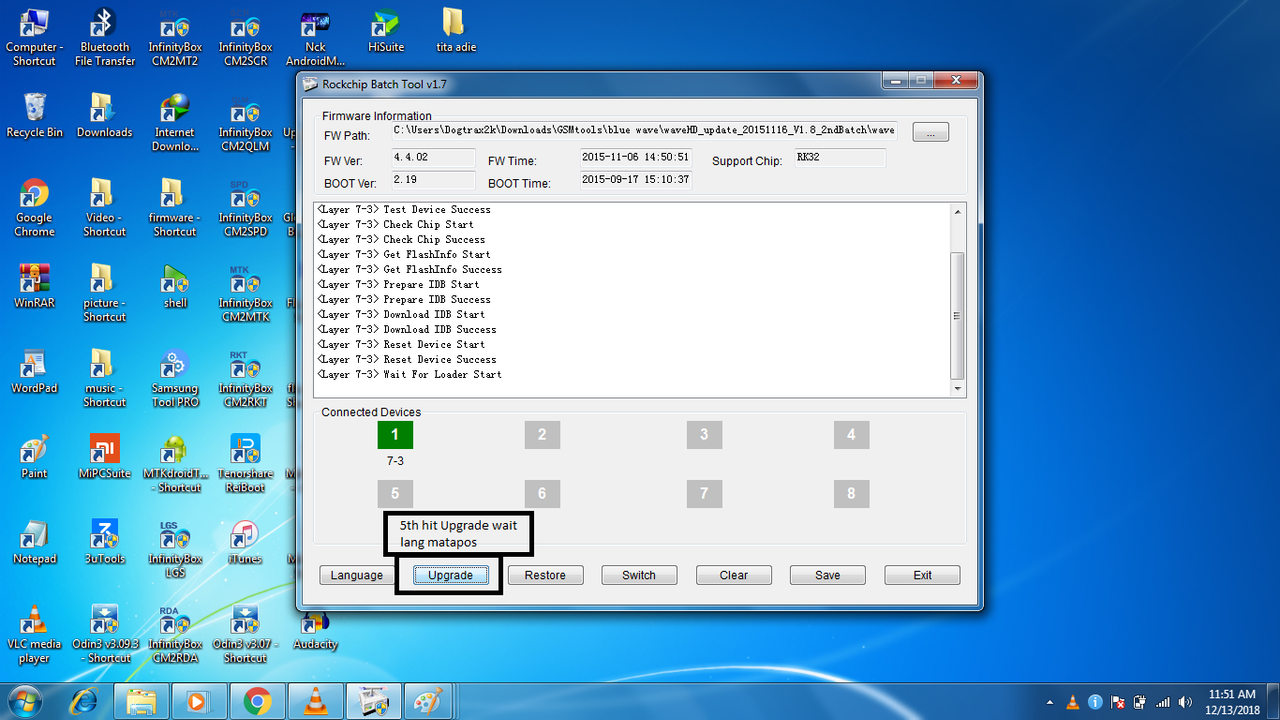Screen dimensions: 1280x720
Task: Select the shell desktop icon
Action: [x=175, y=285]
